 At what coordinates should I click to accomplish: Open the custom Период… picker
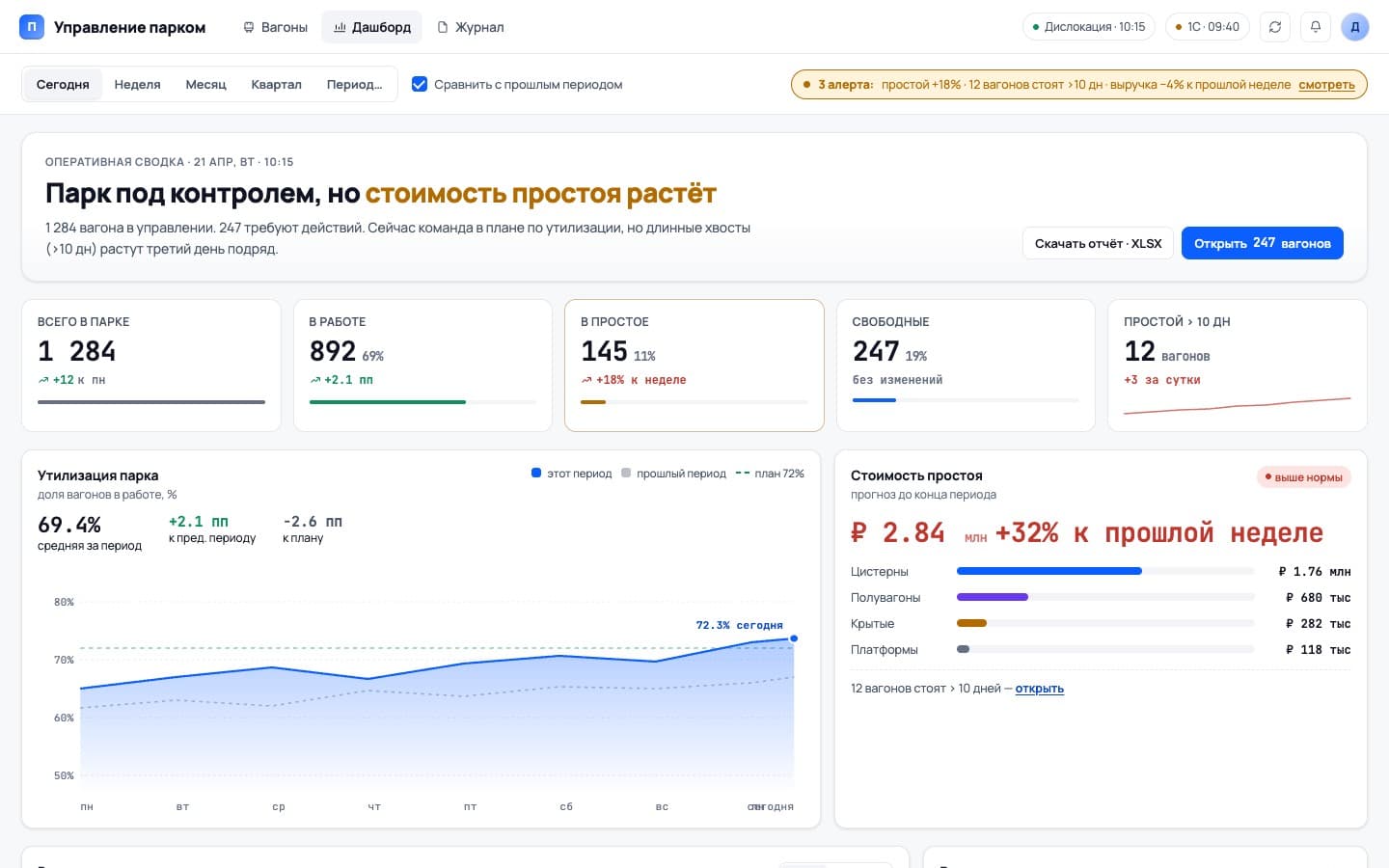click(355, 85)
